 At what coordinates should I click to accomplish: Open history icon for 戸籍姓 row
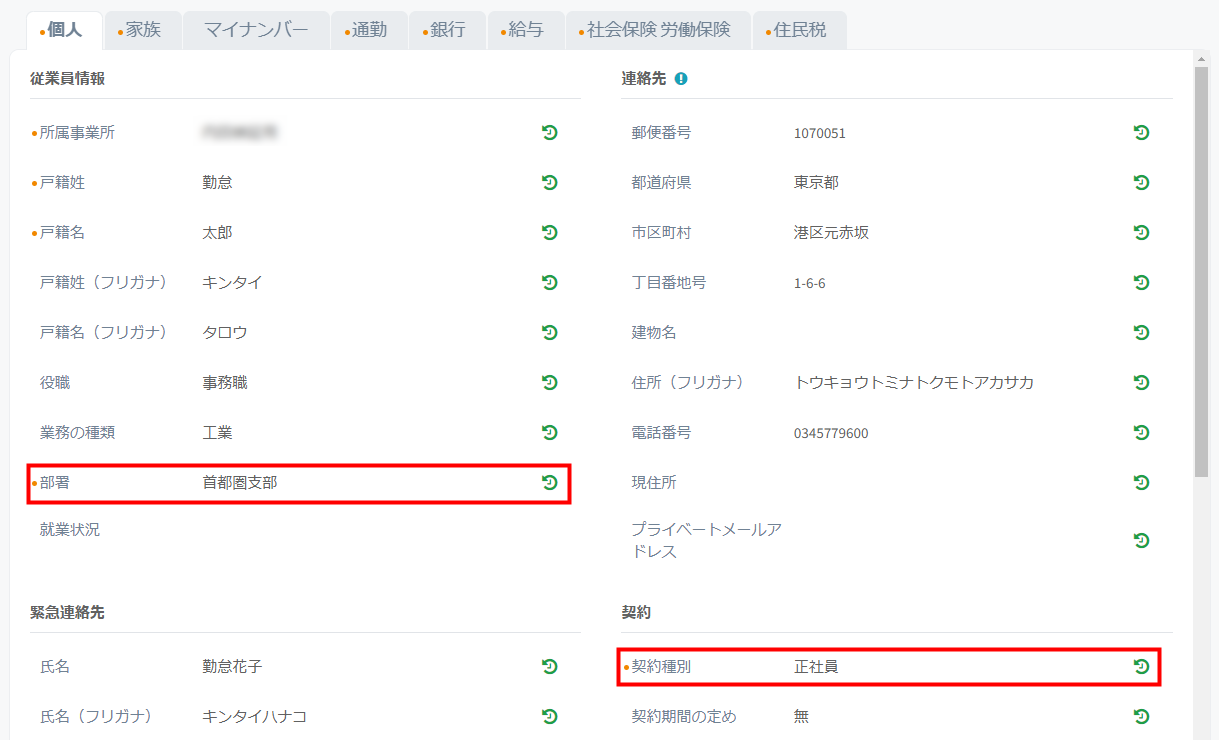(x=549, y=182)
